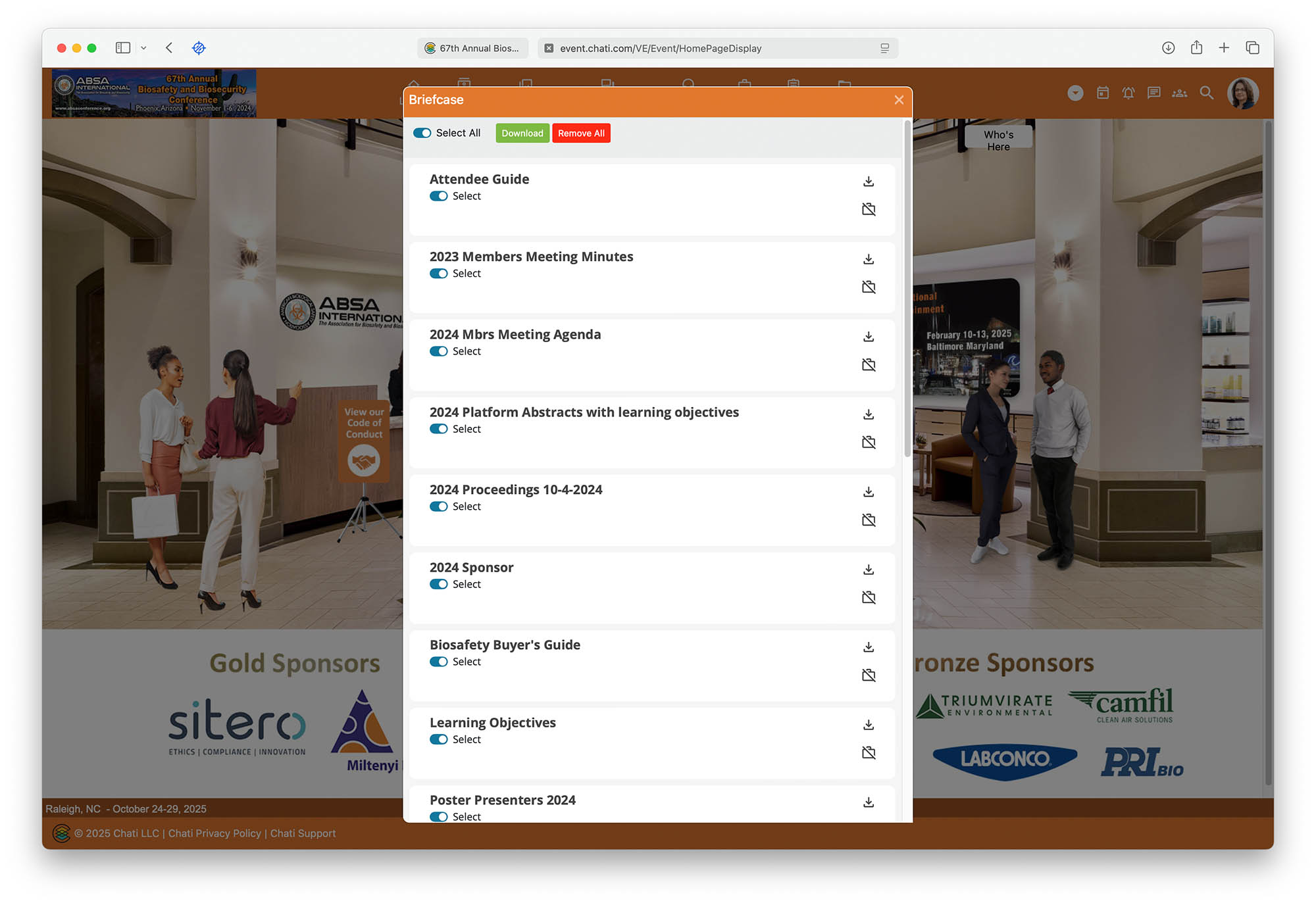Remove 2024 Proceedings from briefcase

869,520
